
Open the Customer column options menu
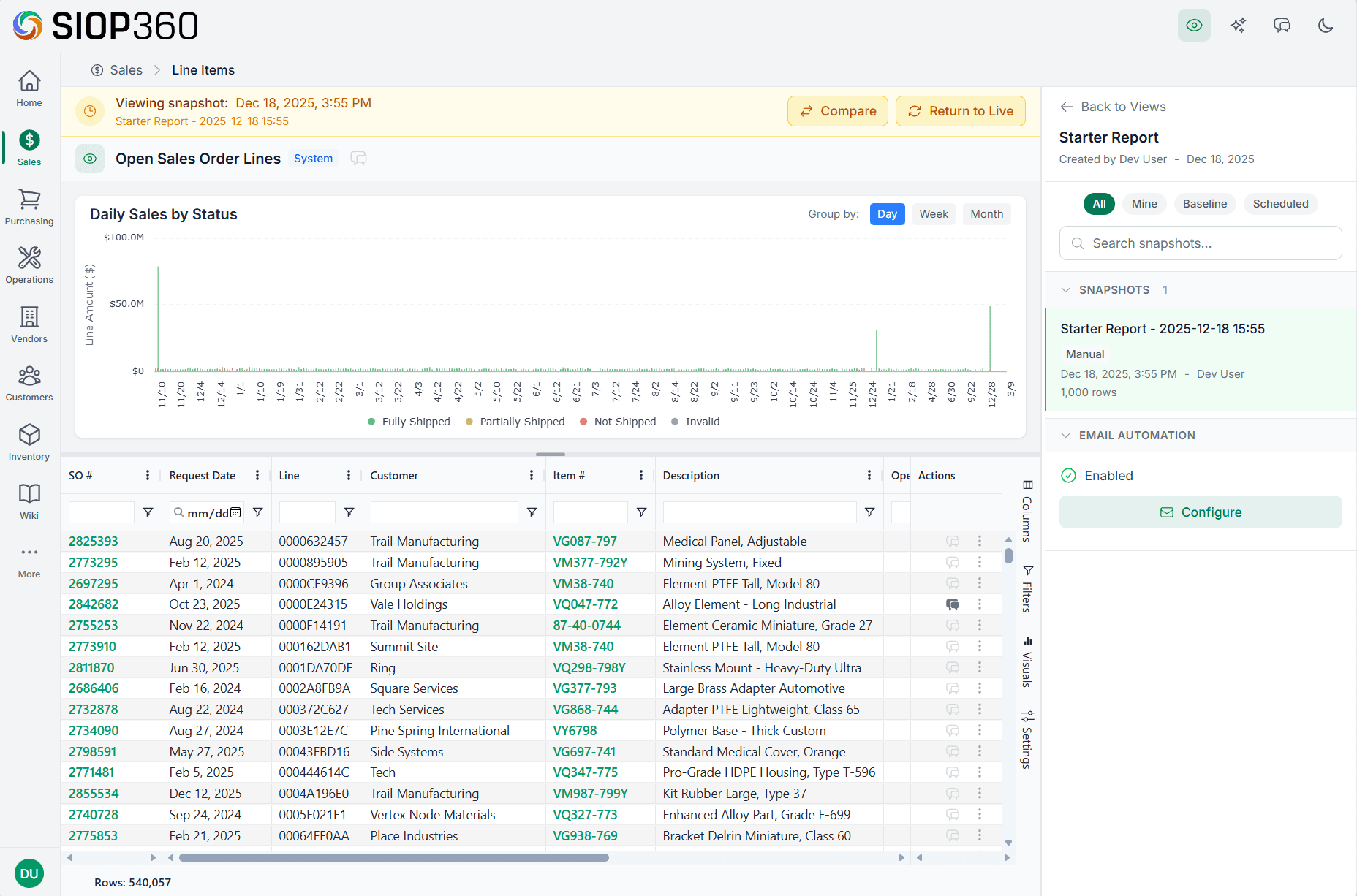[x=532, y=475]
